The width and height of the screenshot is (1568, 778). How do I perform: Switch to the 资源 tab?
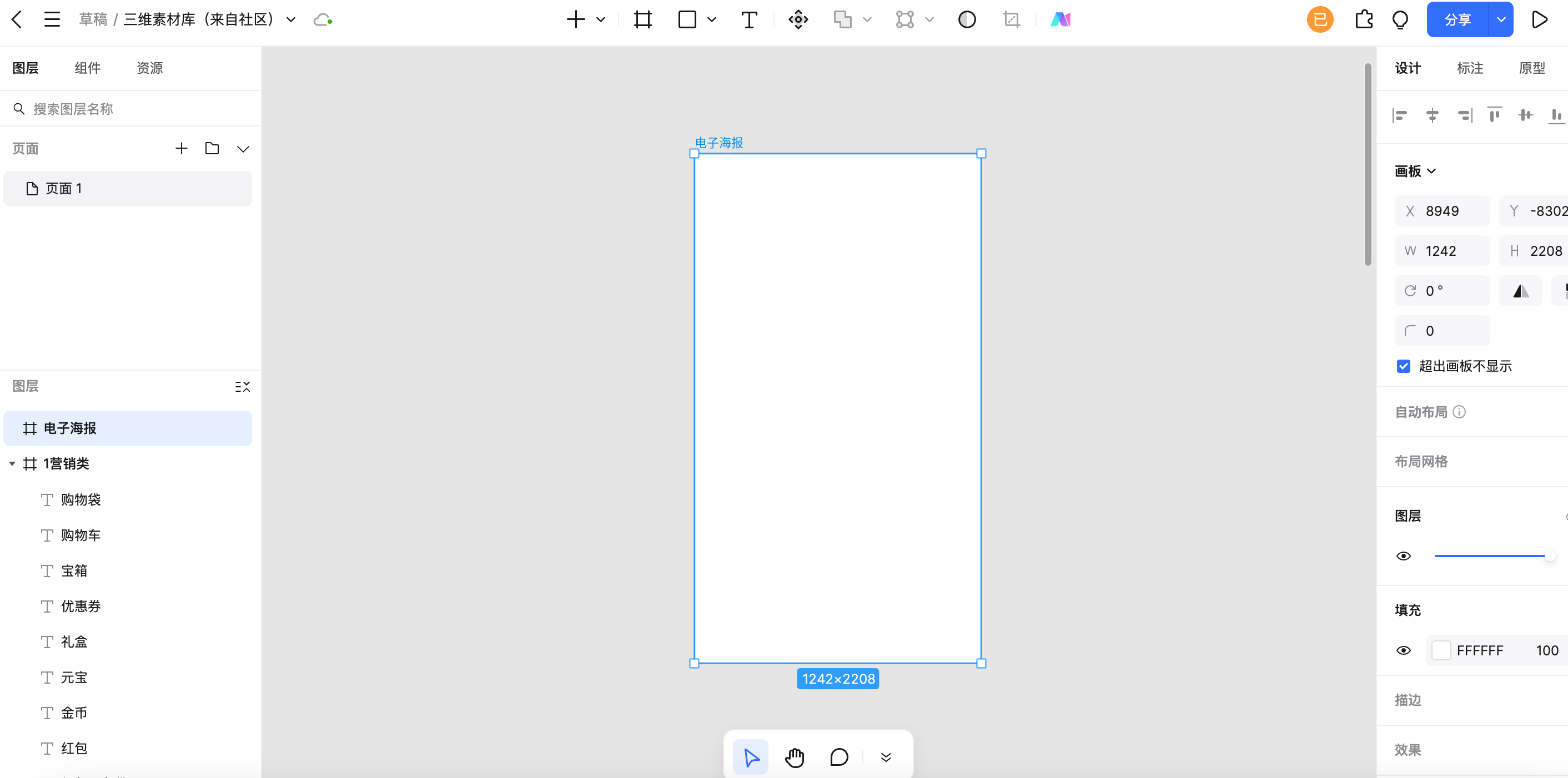click(x=150, y=68)
